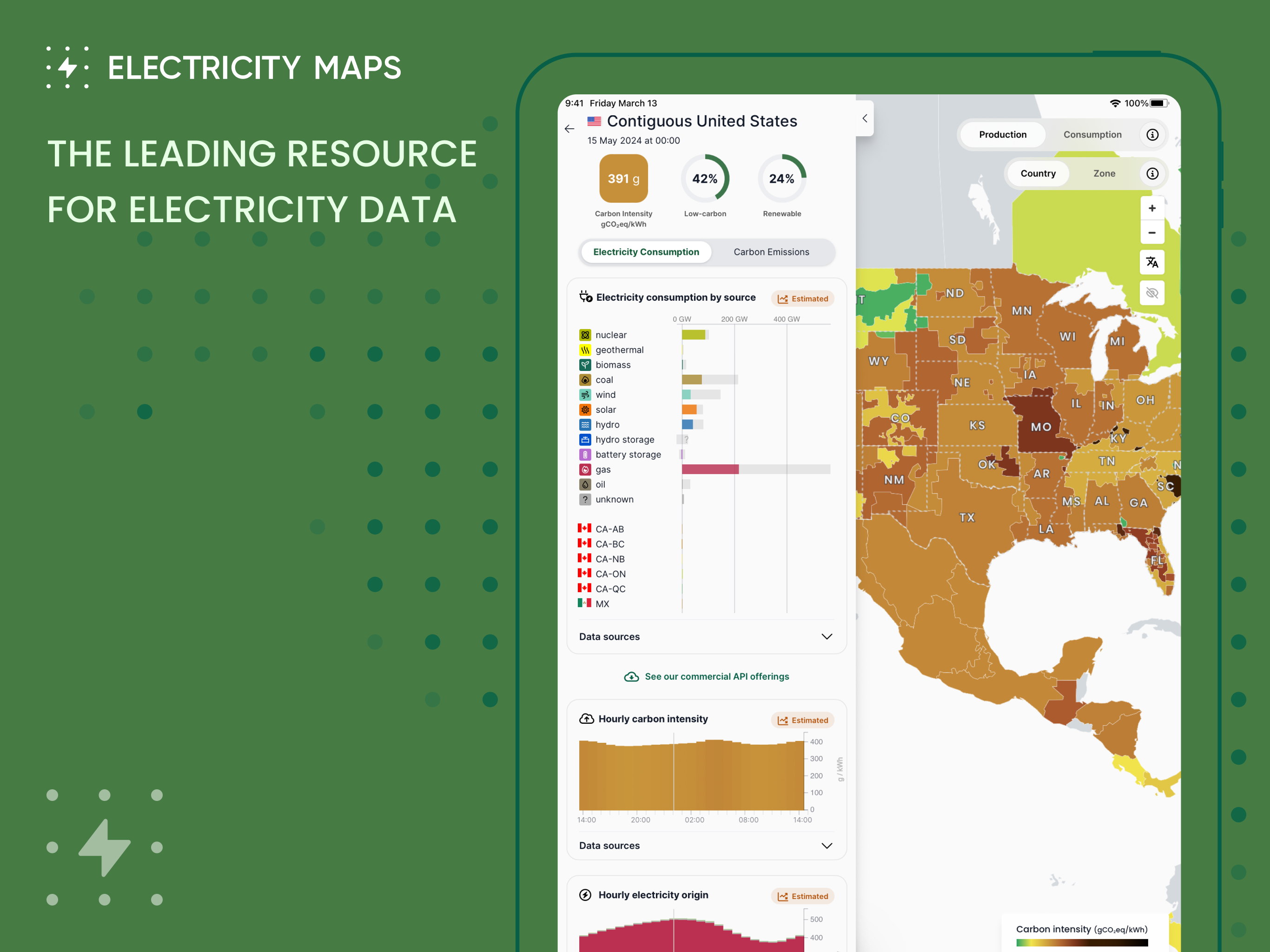The image size is (1270, 952).
Task: Toggle the map layer visibility eye icon
Action: [1152, 293]
